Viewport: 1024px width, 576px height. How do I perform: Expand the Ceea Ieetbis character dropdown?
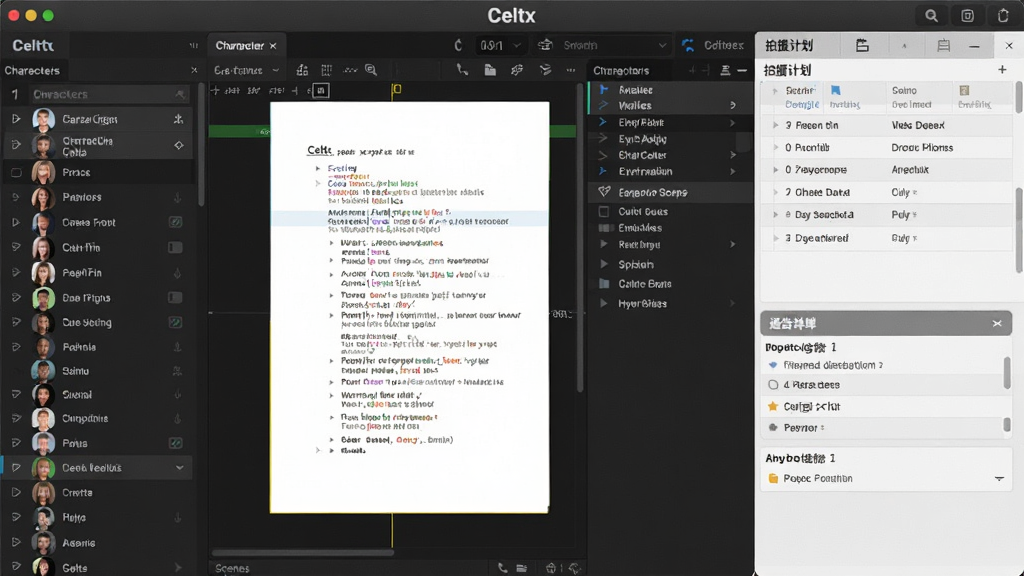click(179, 468)
